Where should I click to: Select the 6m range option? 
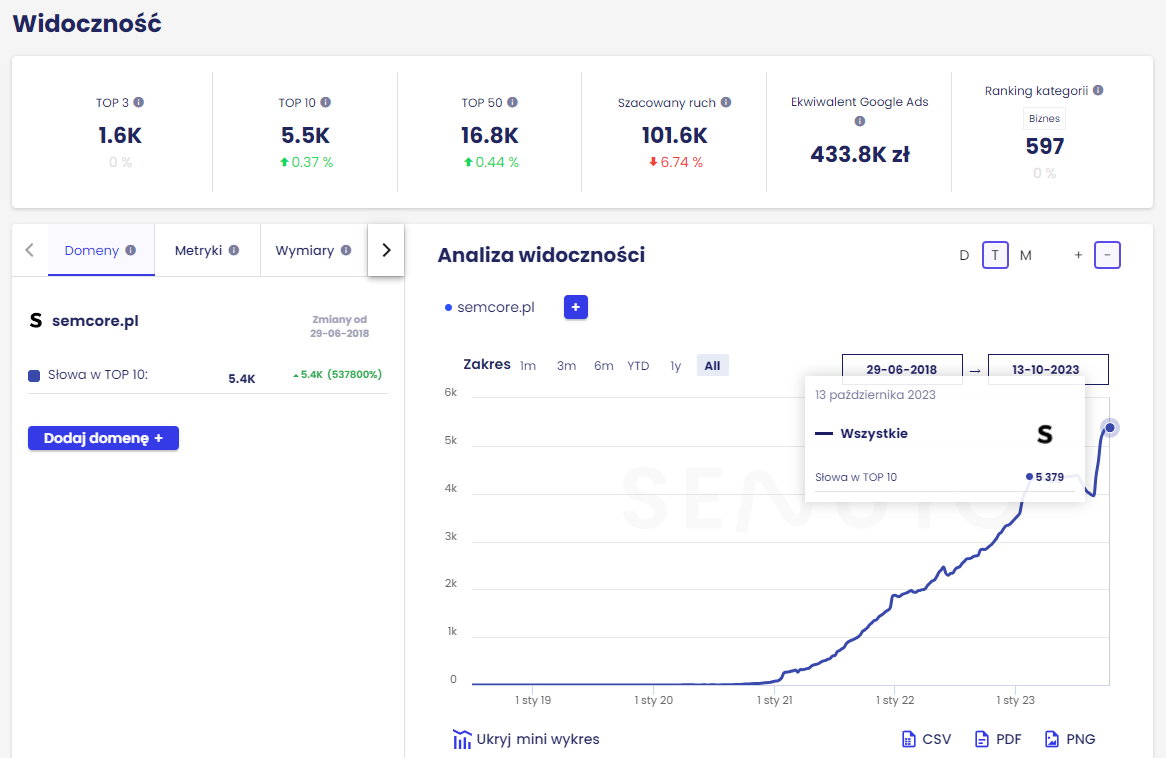[604, 366]
